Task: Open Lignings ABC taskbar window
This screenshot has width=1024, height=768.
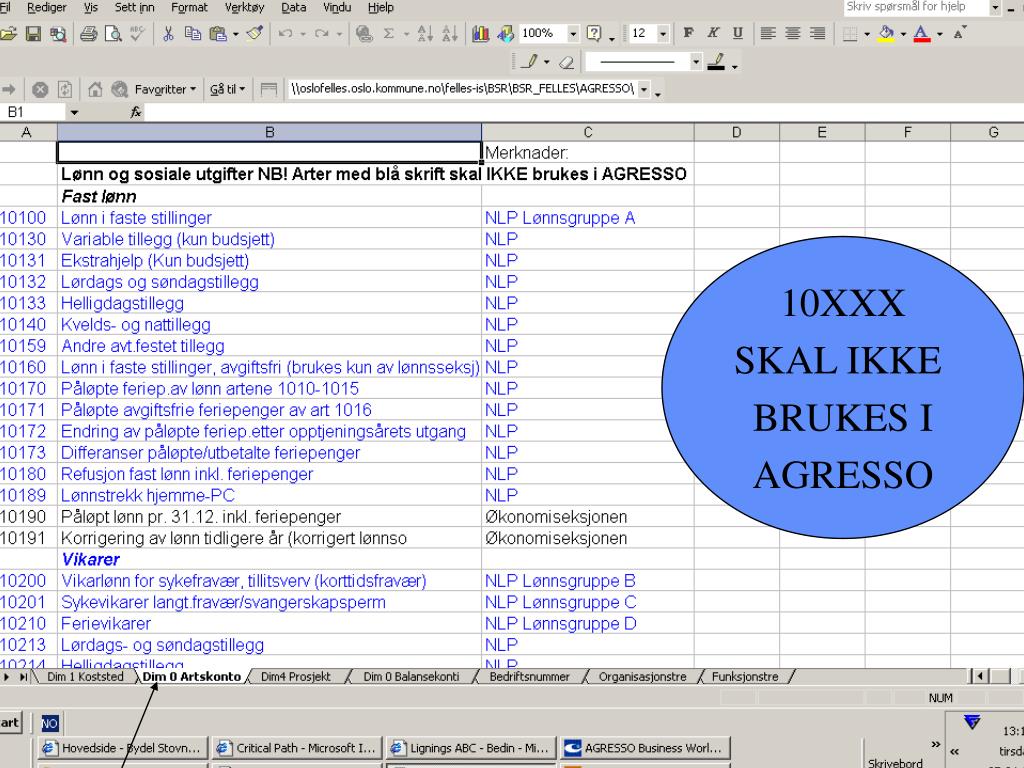Action: coord(471,748)
